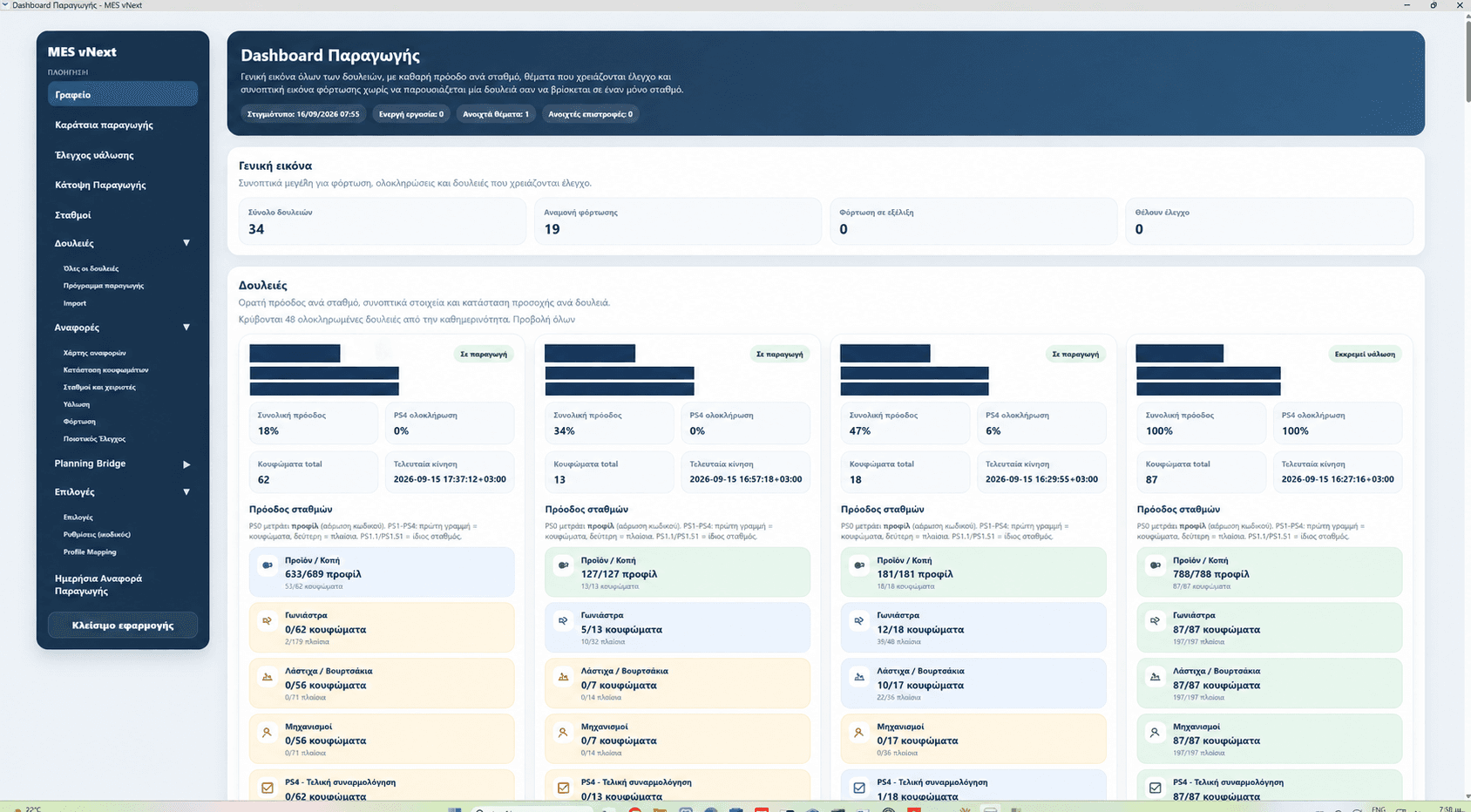This screenshot has width=1471, height=812.
Task: Click Μηχανισμοί icon in the 0/56 κουφώματα row
Action: [x=268, y=733]
